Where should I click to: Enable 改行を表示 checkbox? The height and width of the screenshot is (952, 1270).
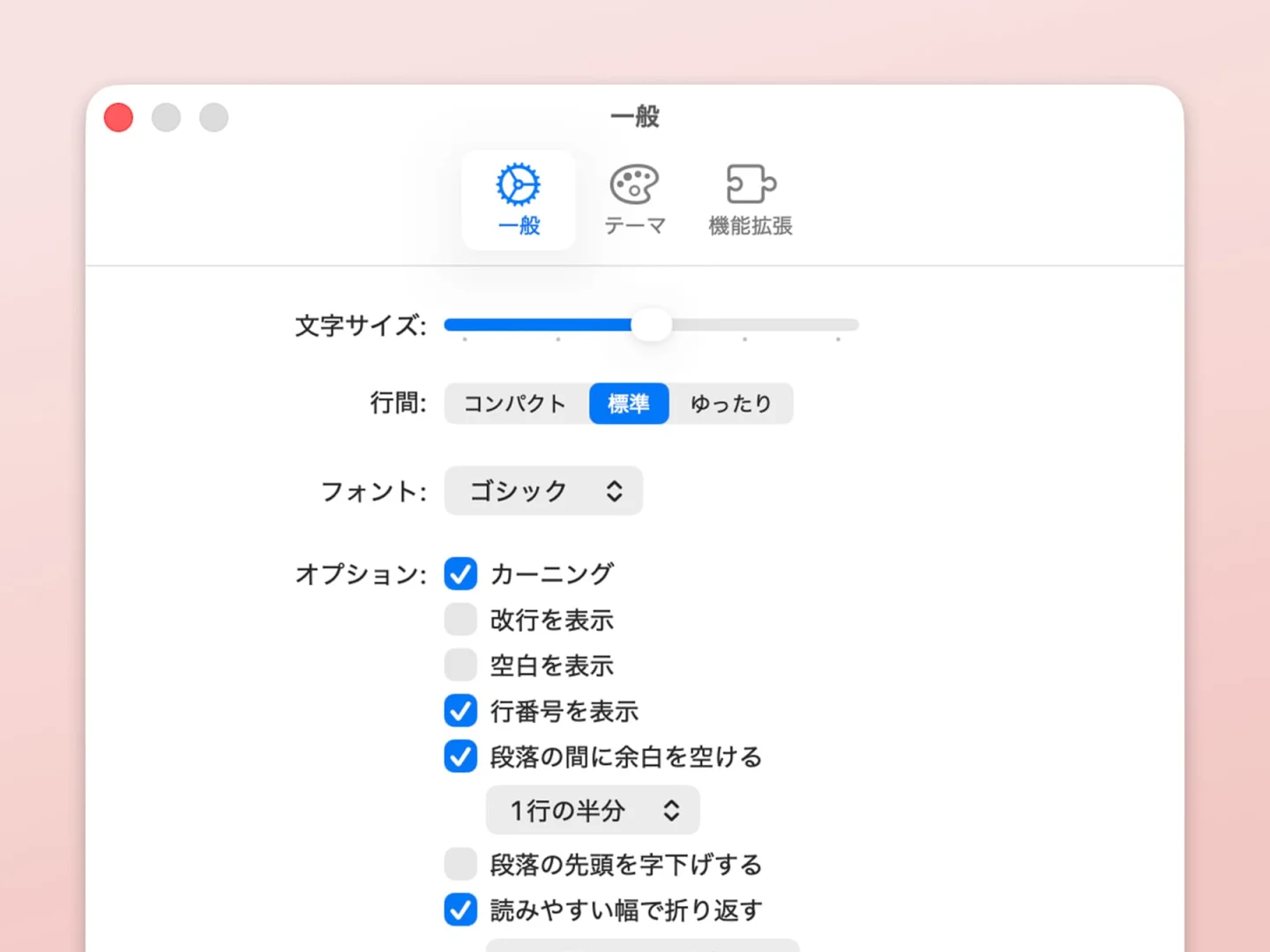pyautogui.click(x=460, y=620)
